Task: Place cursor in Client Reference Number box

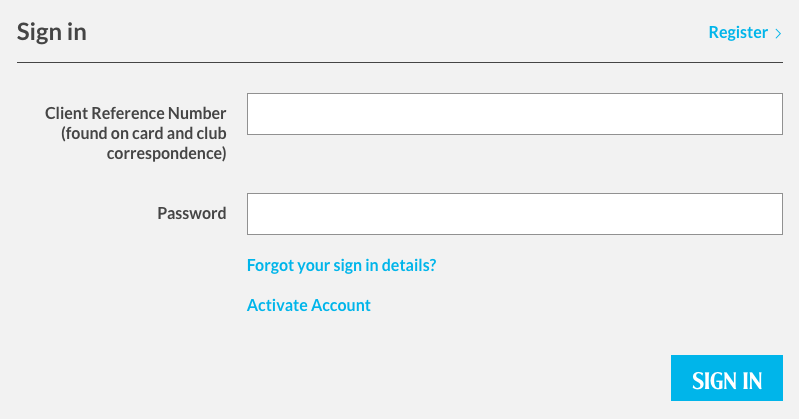Action: [514, 114]
